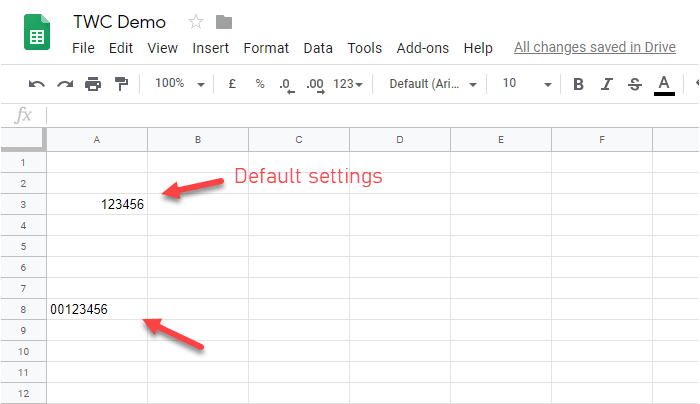This screenshot has width=700, height=404.
Task: Print the spreadsheet
Action: coord(93,84)
